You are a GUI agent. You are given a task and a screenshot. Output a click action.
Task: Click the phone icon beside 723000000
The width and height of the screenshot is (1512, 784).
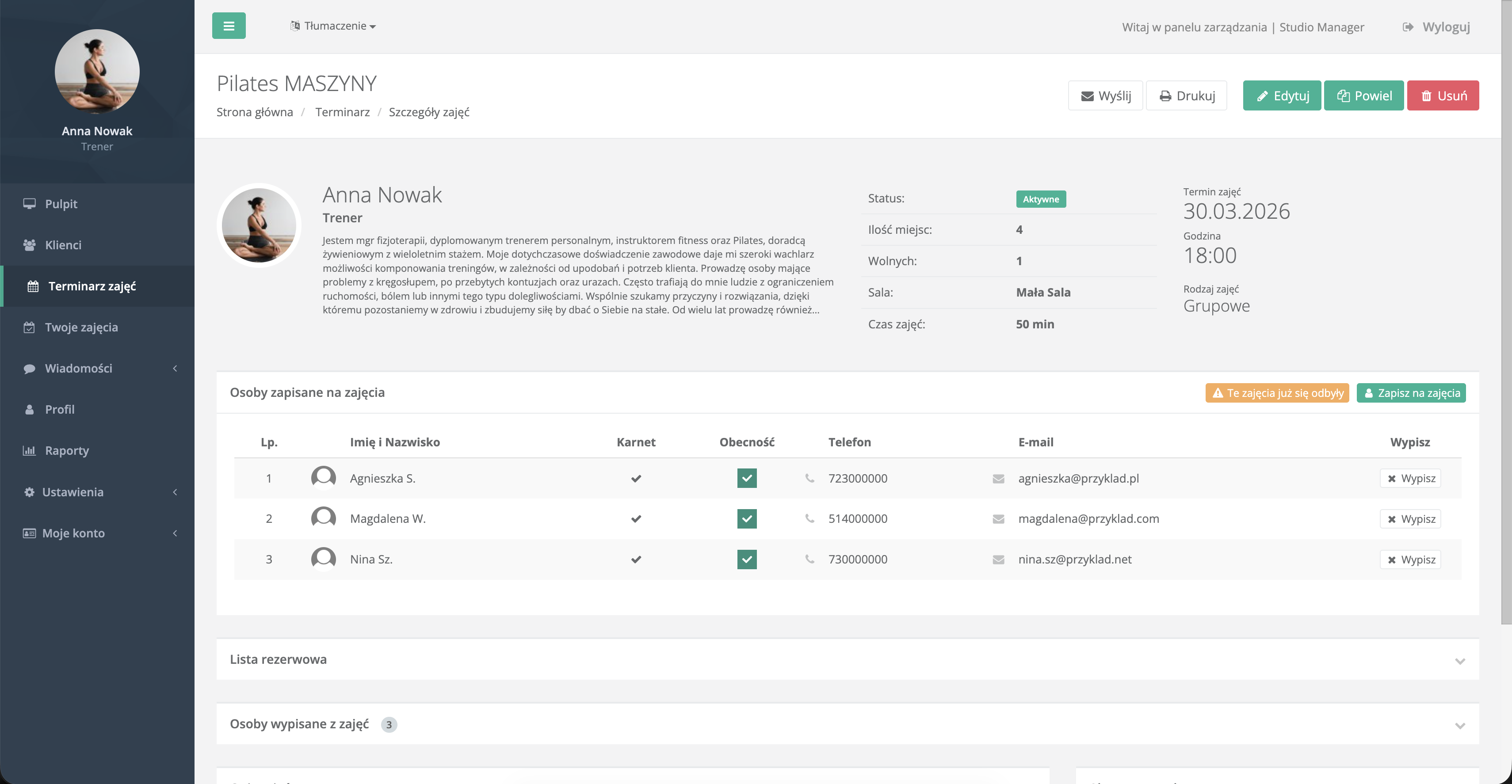(x=809, y=478)
